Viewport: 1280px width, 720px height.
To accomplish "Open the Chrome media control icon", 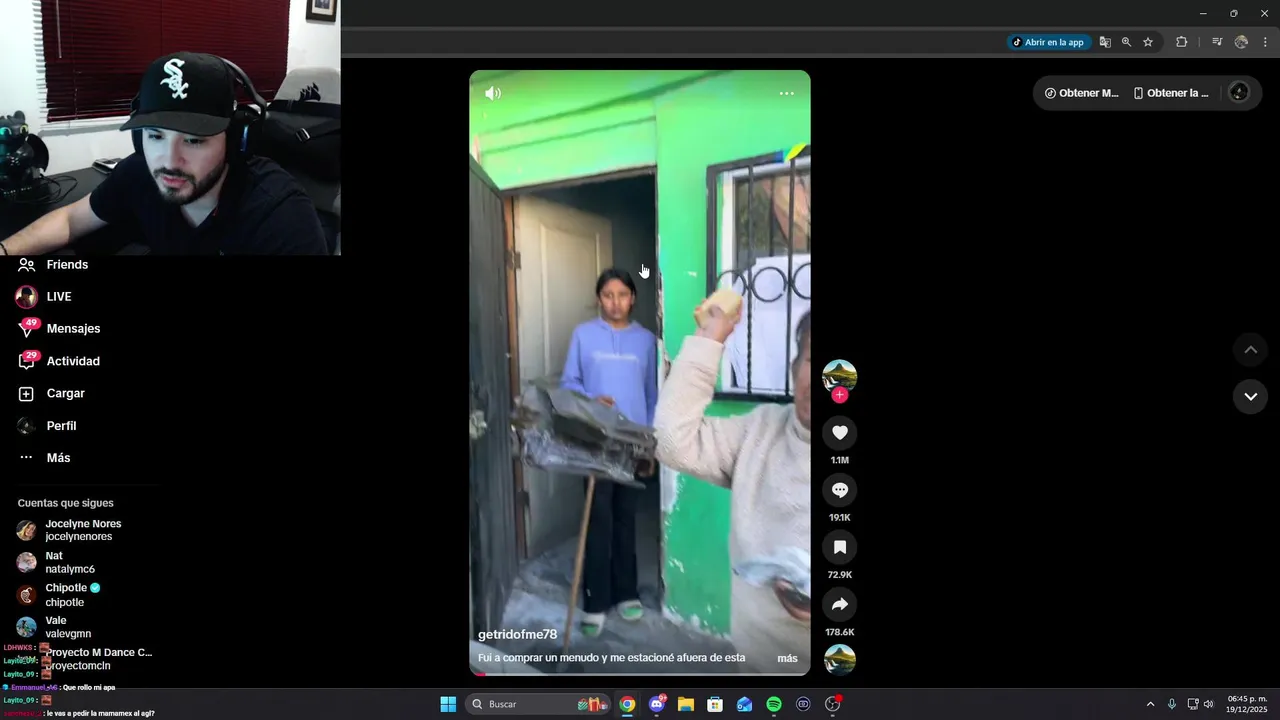I will [x=1217, y=42].
